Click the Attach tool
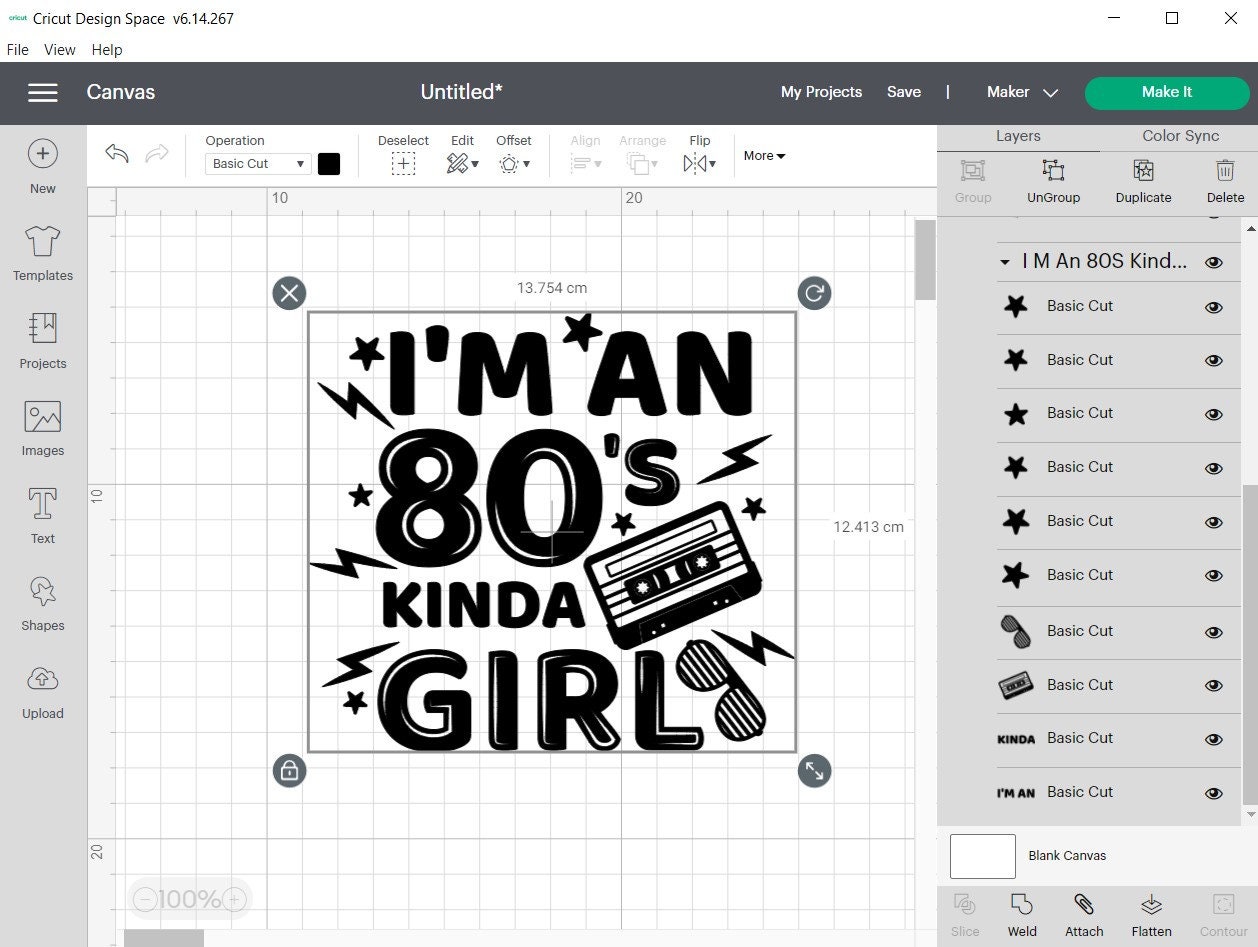This screenshot has width=1258, height=947. [1084, 913]
